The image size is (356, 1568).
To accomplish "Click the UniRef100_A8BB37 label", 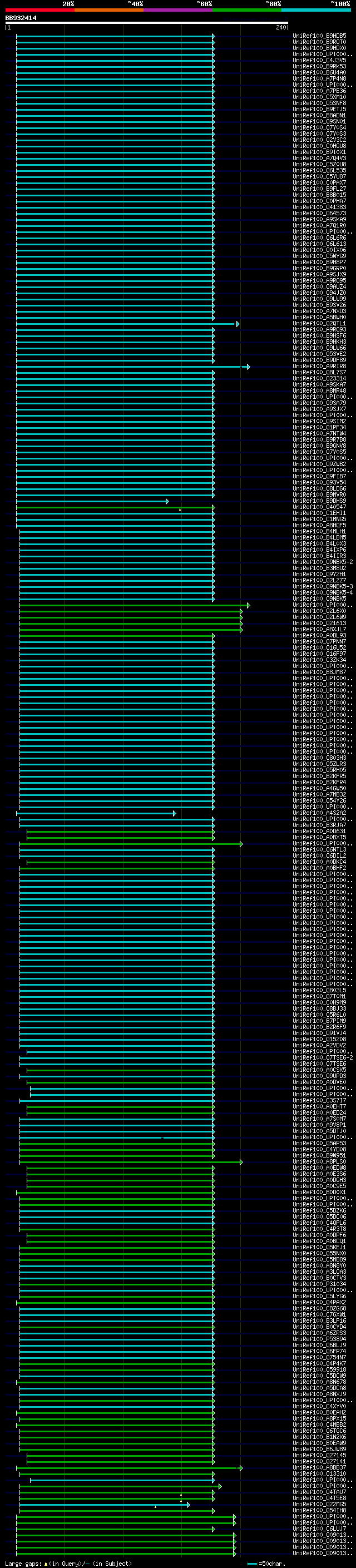I will click(x=319, y=1467).
